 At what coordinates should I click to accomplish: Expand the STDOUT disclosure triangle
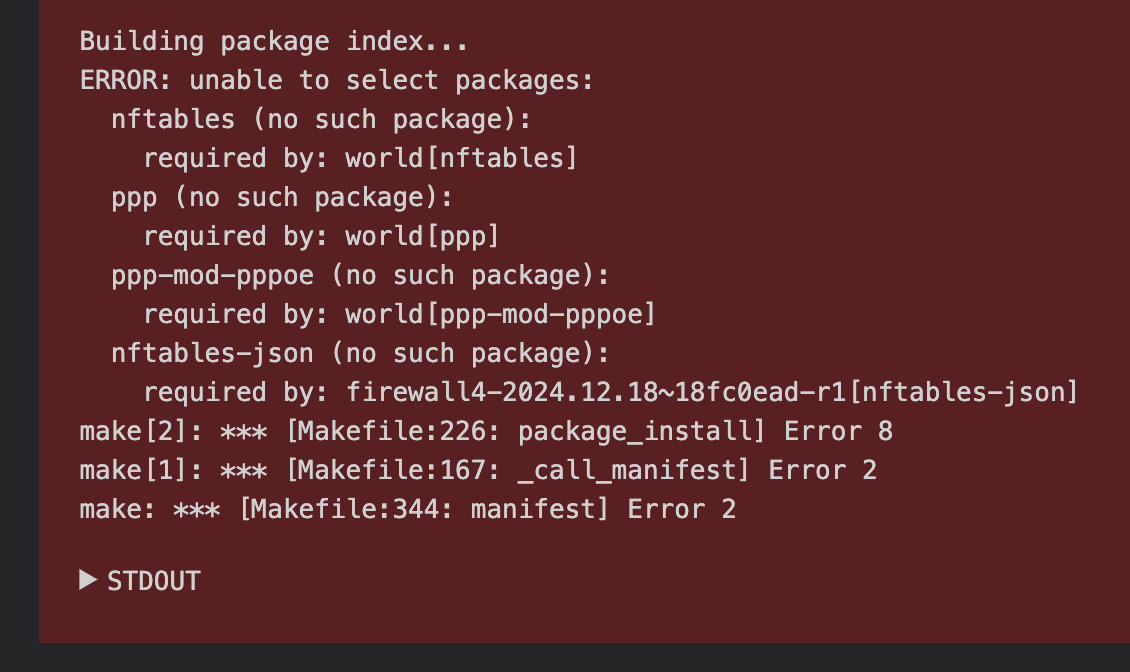[x=88, y=580]
